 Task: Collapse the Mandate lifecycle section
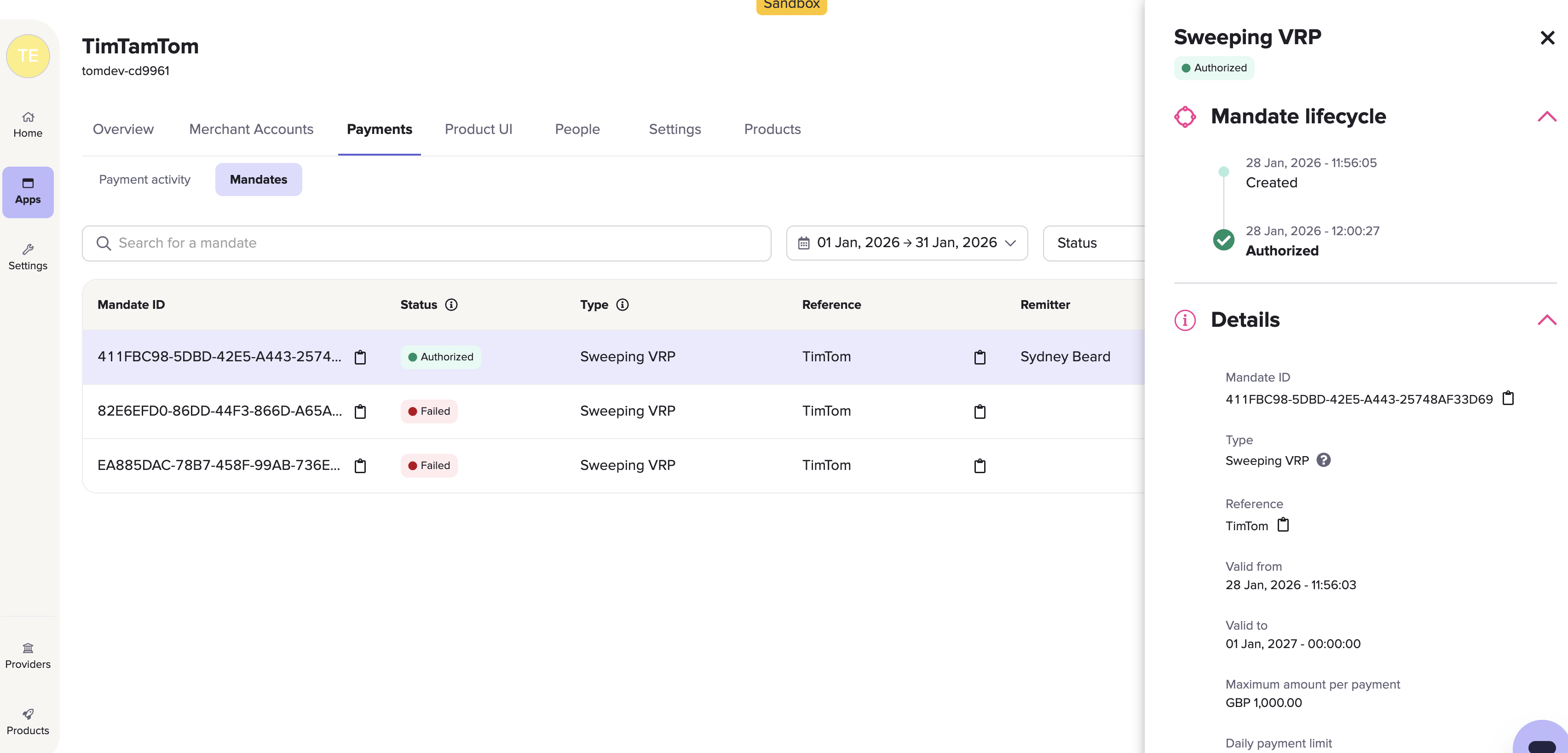[x=1546, y=116]
